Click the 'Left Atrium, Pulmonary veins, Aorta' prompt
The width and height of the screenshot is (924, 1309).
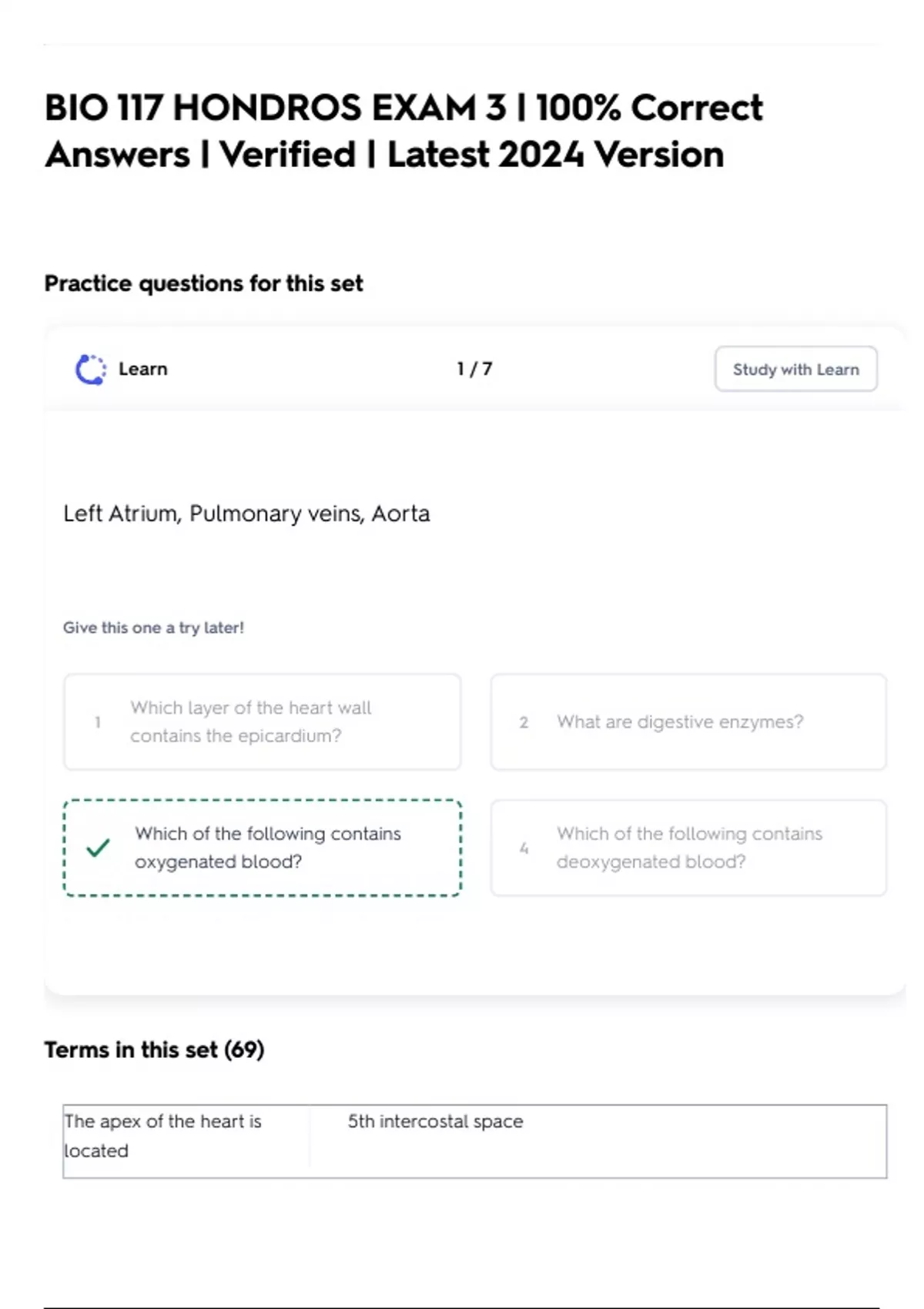coord(246,514)
